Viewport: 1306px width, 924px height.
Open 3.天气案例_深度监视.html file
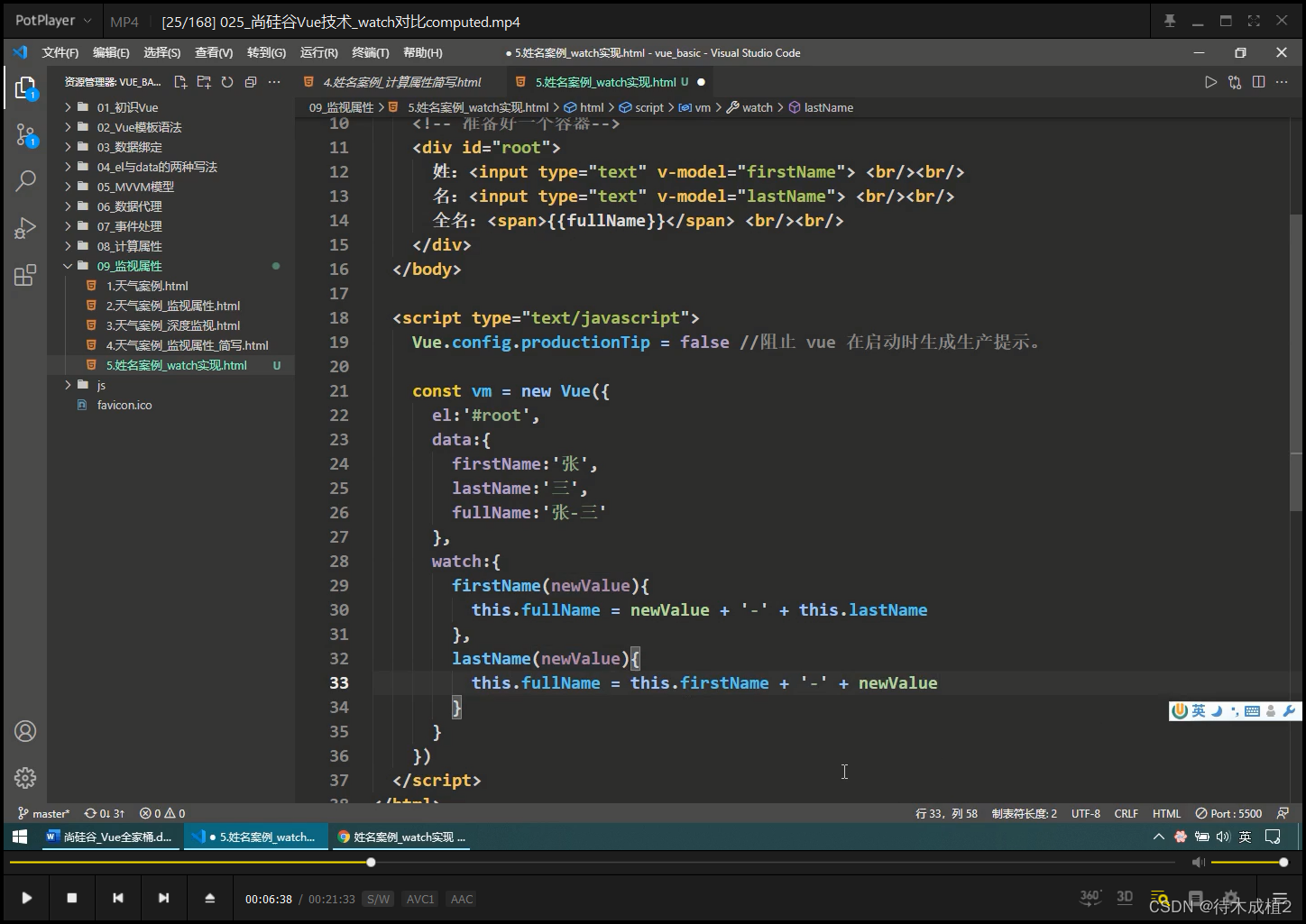pos(171,325)
